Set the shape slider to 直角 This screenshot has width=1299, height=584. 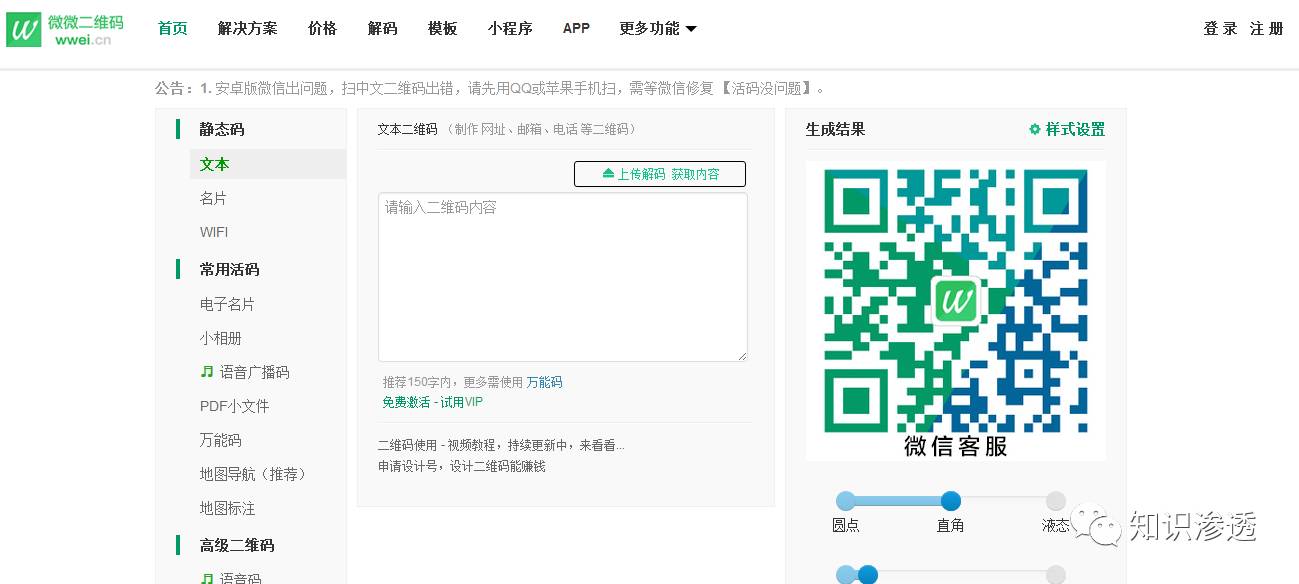click(x=951, y=501)
